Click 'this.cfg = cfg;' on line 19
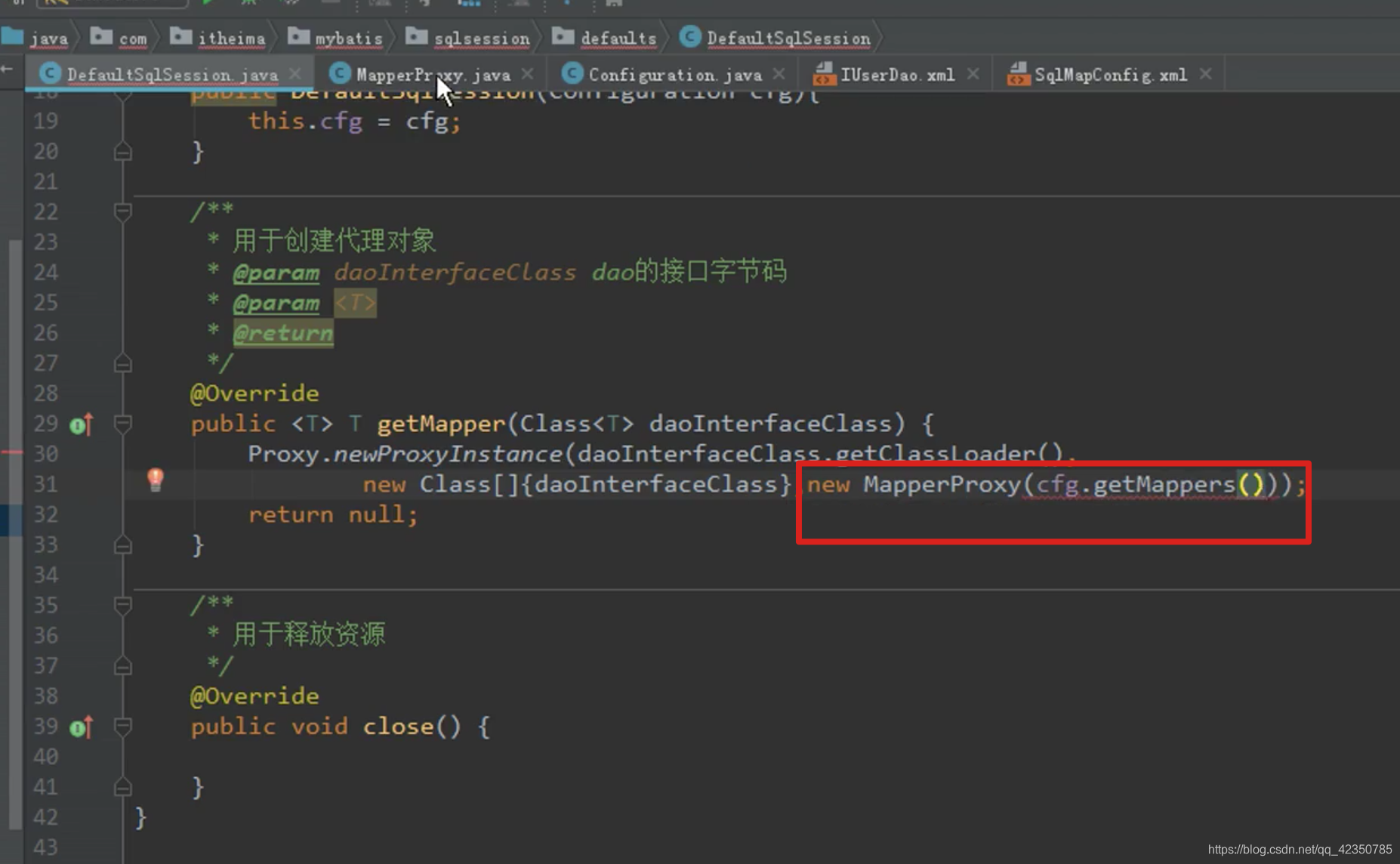This screenshot has height=864, width=1400. (355, 122)
